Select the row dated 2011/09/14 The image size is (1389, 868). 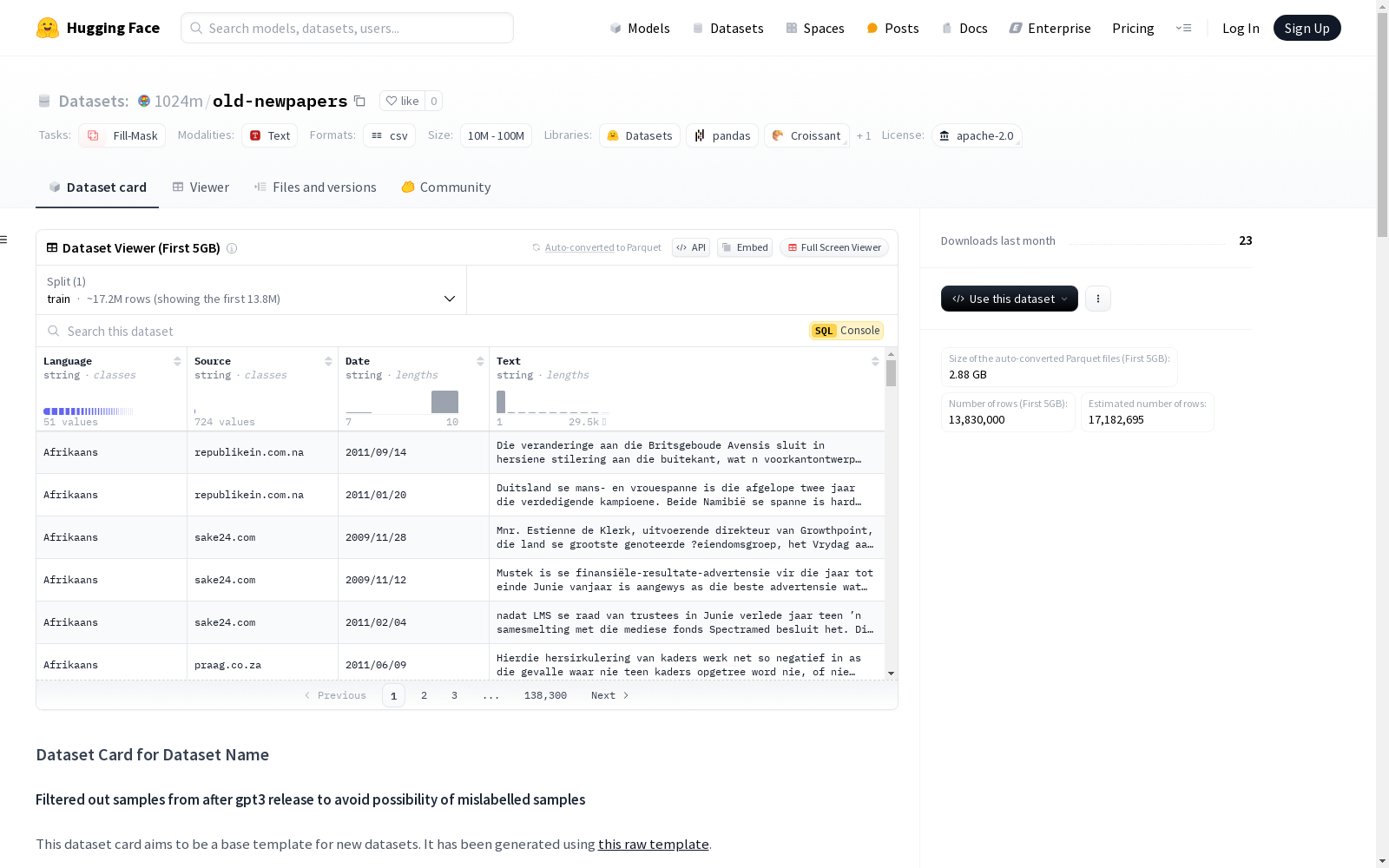(460, 452)
